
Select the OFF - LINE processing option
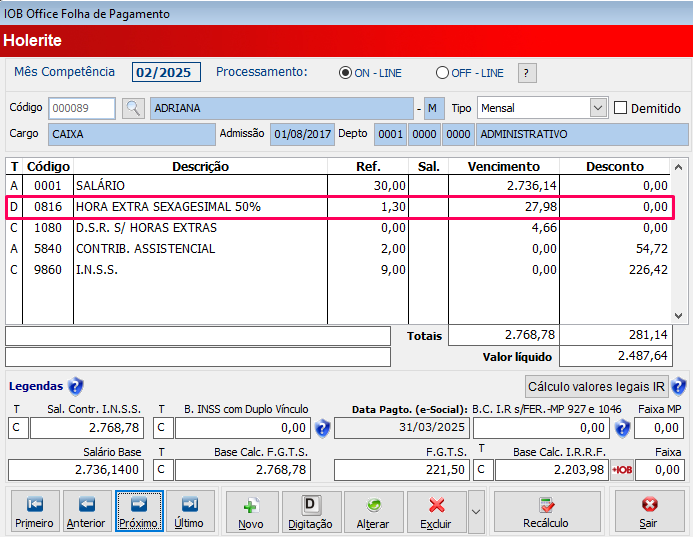(x=442, y=73)
